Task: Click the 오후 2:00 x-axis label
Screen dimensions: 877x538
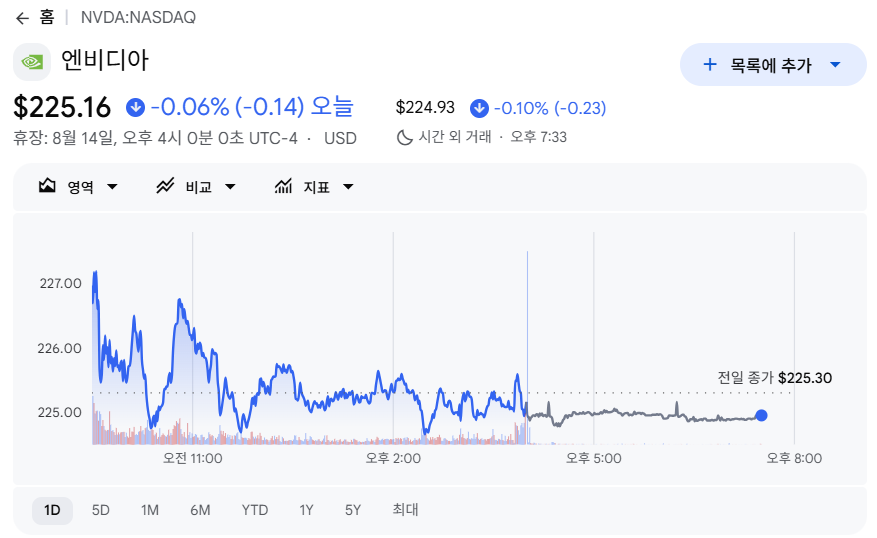Action: (x=393, y=459)
